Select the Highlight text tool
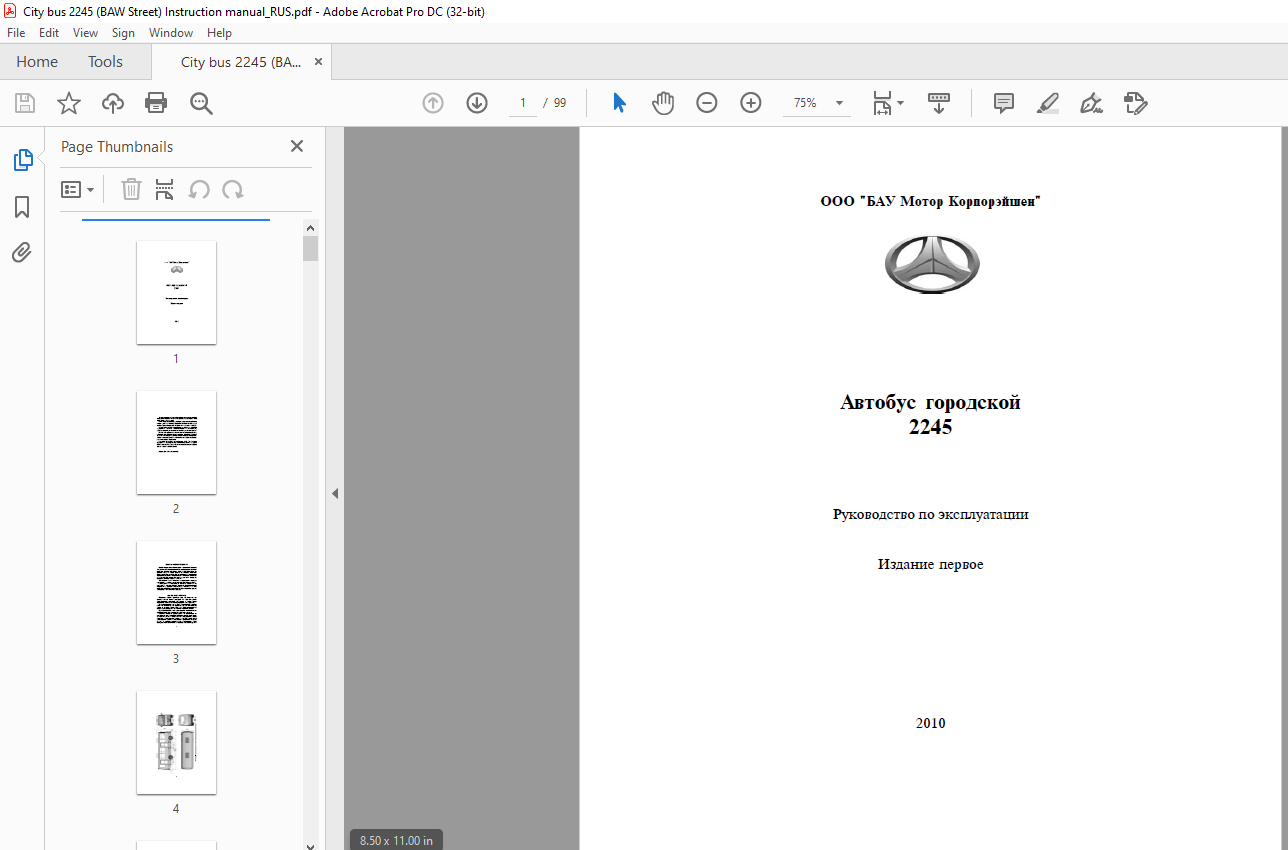Image resolution: width=1288 pixels, height=850 pixels. 1047,103
